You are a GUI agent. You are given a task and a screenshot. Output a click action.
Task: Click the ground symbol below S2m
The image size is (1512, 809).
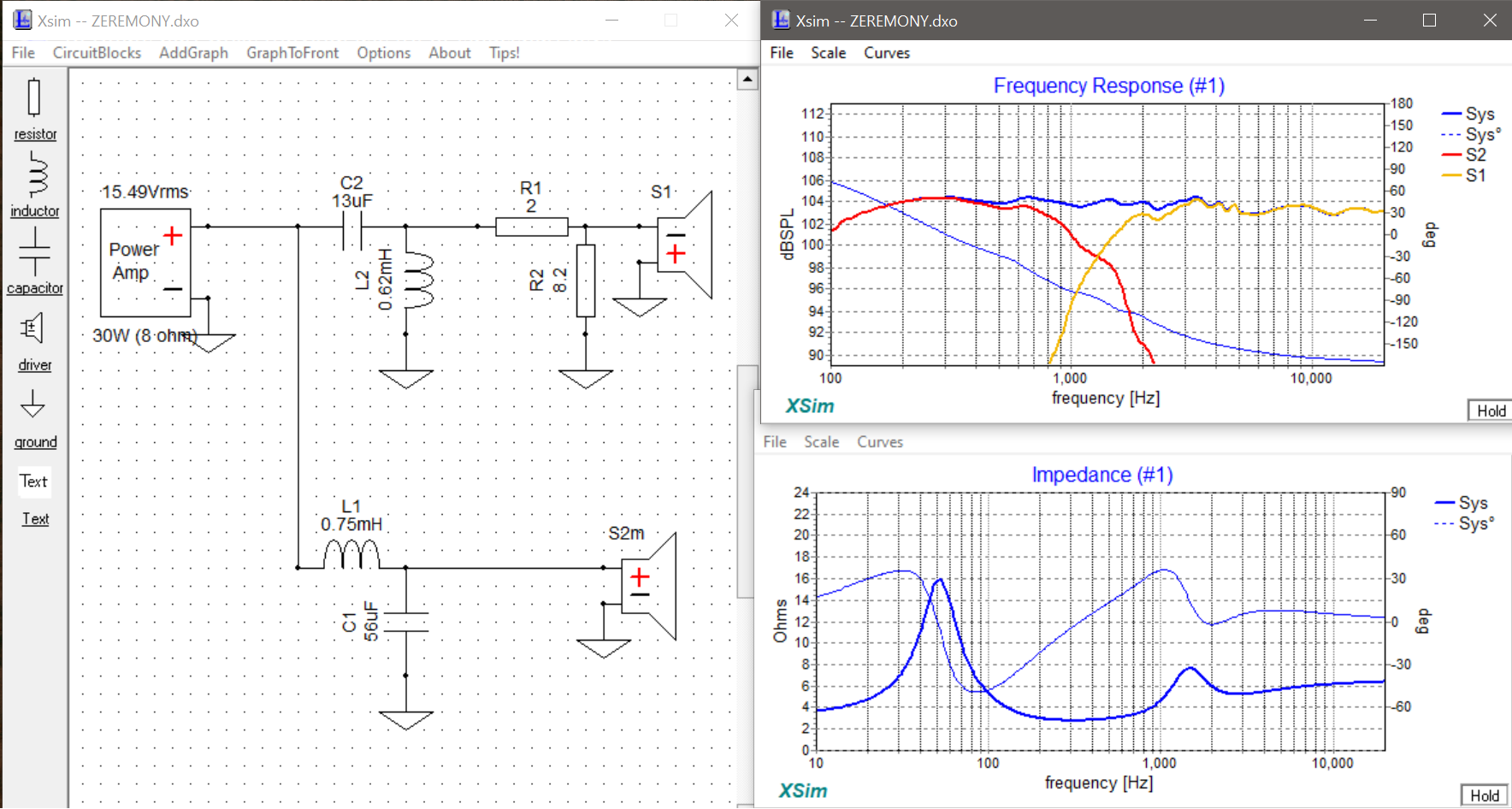point(604,648)
